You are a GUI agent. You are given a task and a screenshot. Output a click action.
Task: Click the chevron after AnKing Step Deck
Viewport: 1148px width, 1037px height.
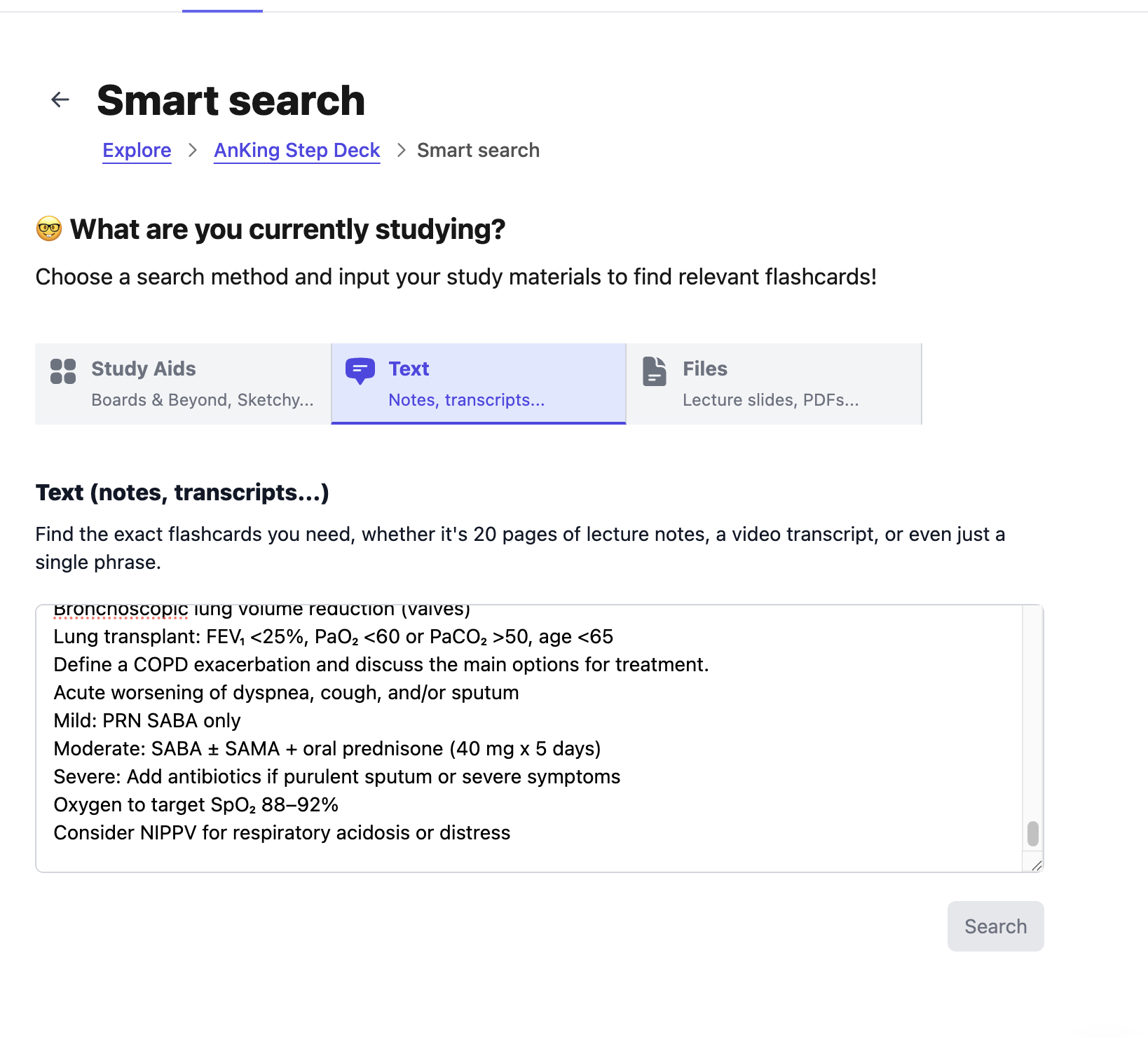tap(401, 151)
